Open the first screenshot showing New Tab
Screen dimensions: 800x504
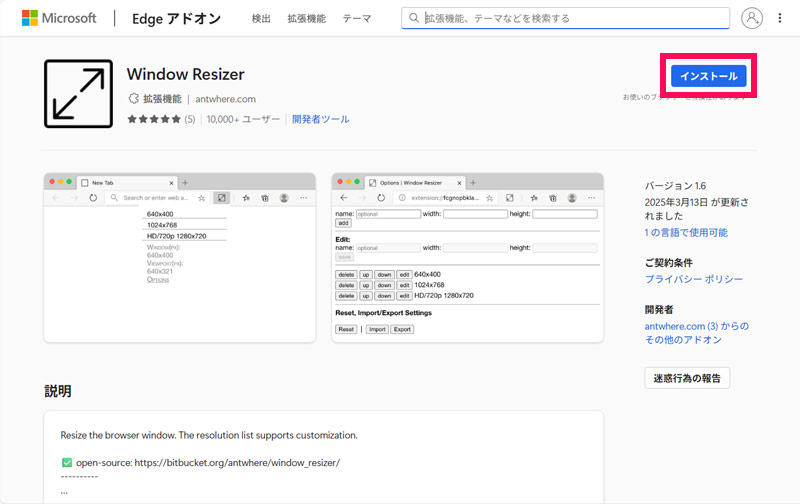(x=180, y=258)
